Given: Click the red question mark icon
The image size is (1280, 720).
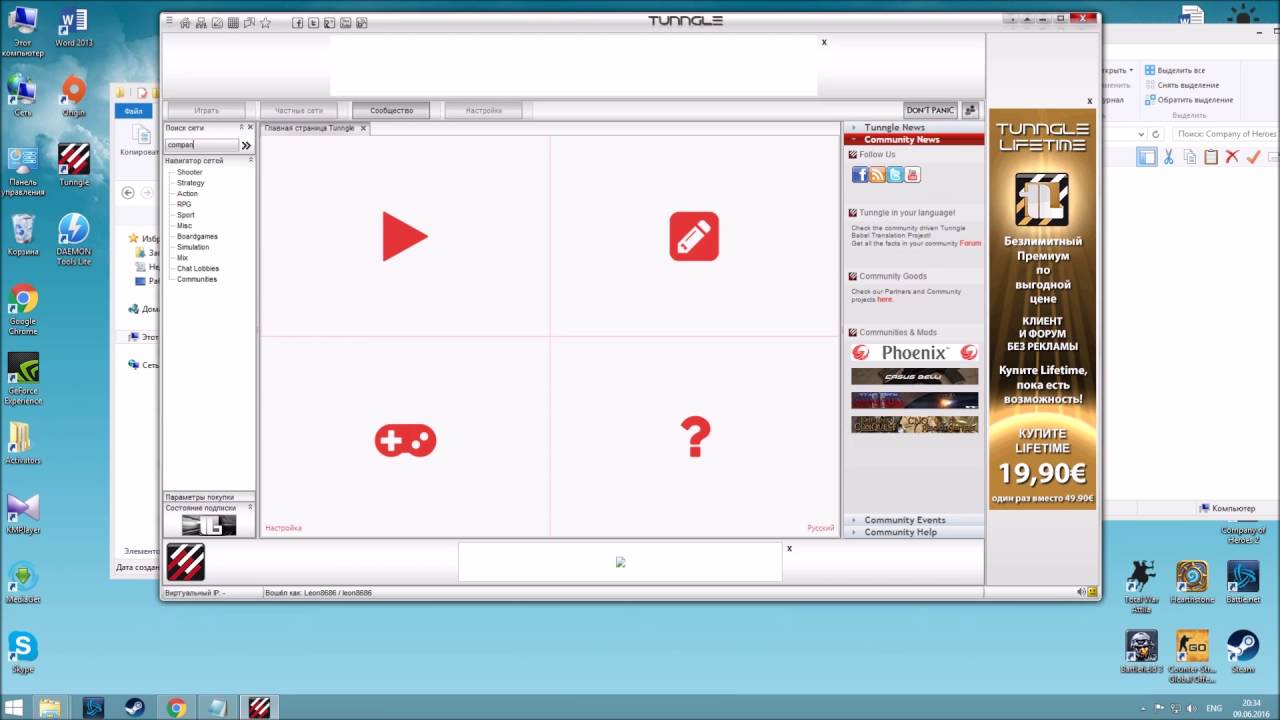Looking at the screenshot, I should pos(695,437).
